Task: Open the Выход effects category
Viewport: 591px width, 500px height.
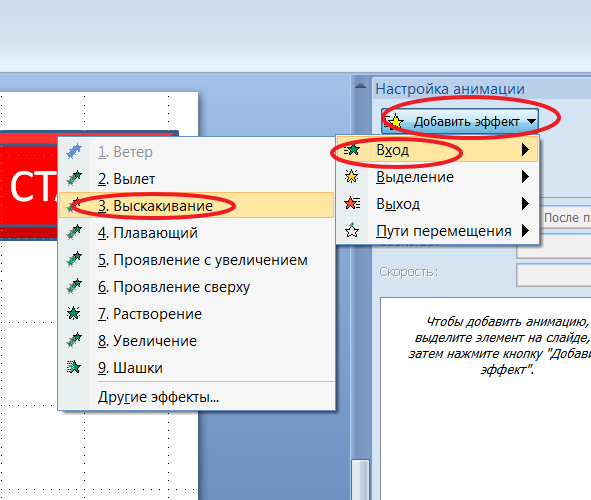Action: (438, 204)
